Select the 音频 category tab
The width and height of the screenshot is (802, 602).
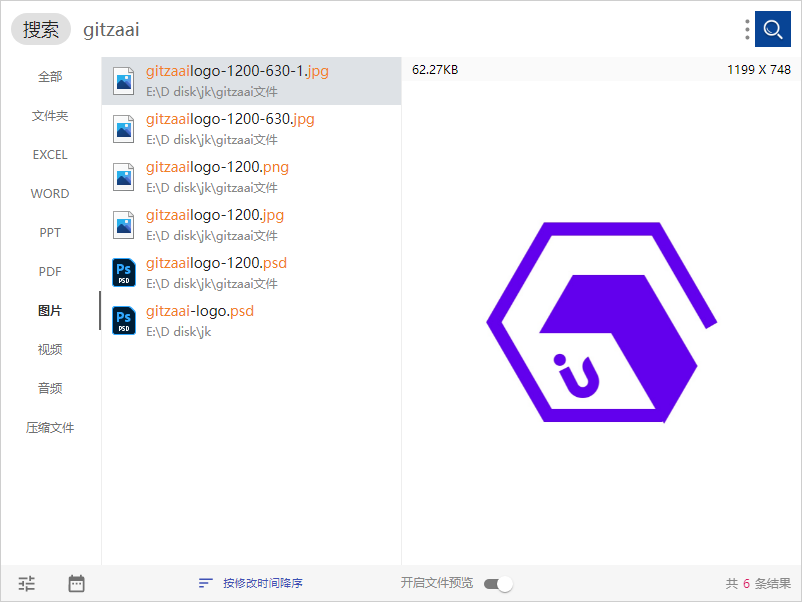pyautogui.click(x=50, y=388)
